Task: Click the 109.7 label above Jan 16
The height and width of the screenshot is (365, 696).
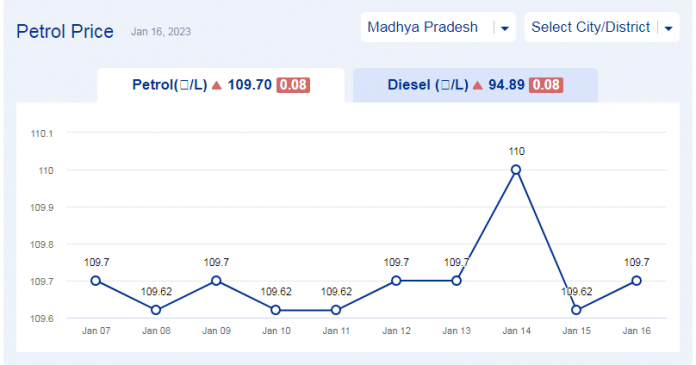Action: click(637, 262)
